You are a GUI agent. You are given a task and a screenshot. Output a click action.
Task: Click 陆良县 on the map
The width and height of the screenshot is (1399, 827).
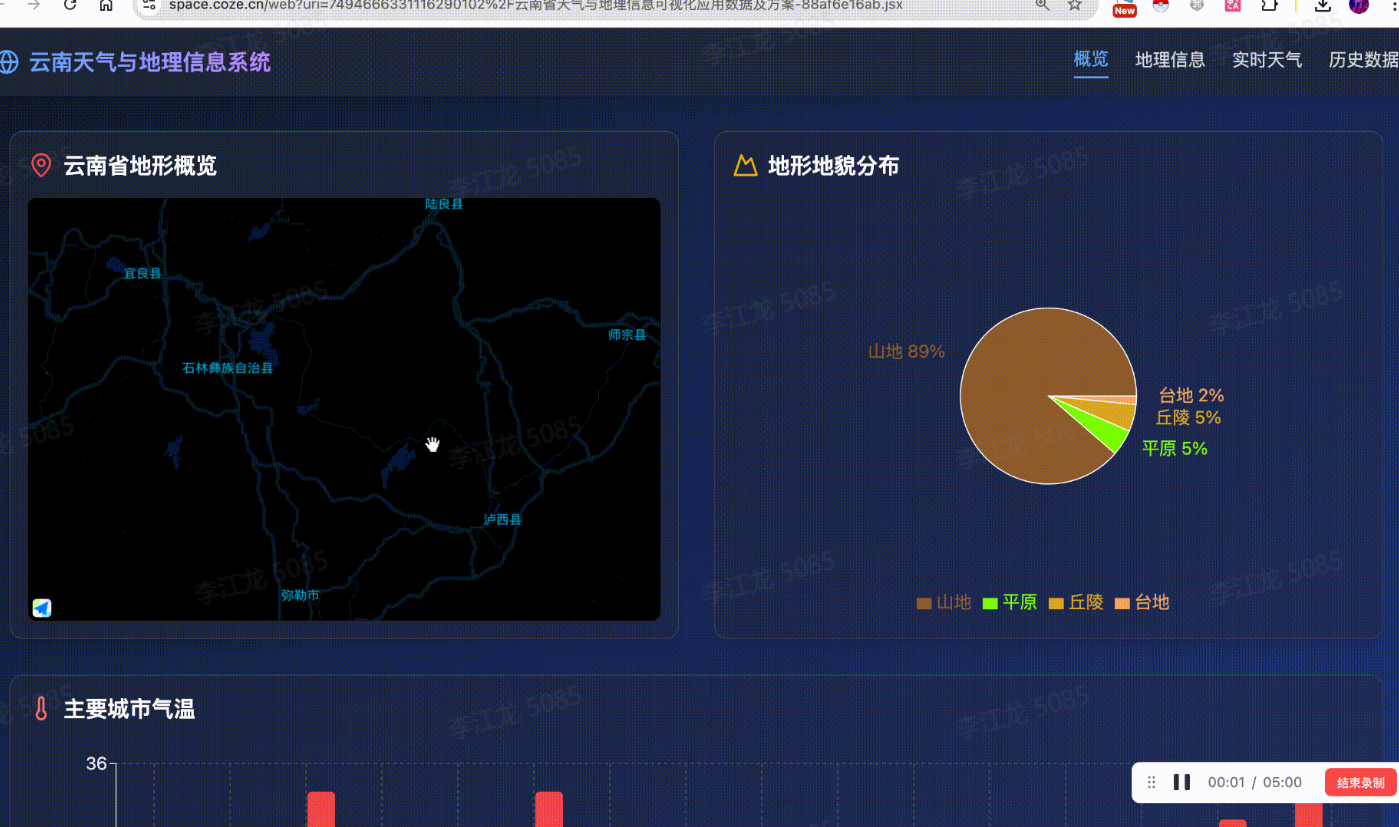[x=444, y=204]
